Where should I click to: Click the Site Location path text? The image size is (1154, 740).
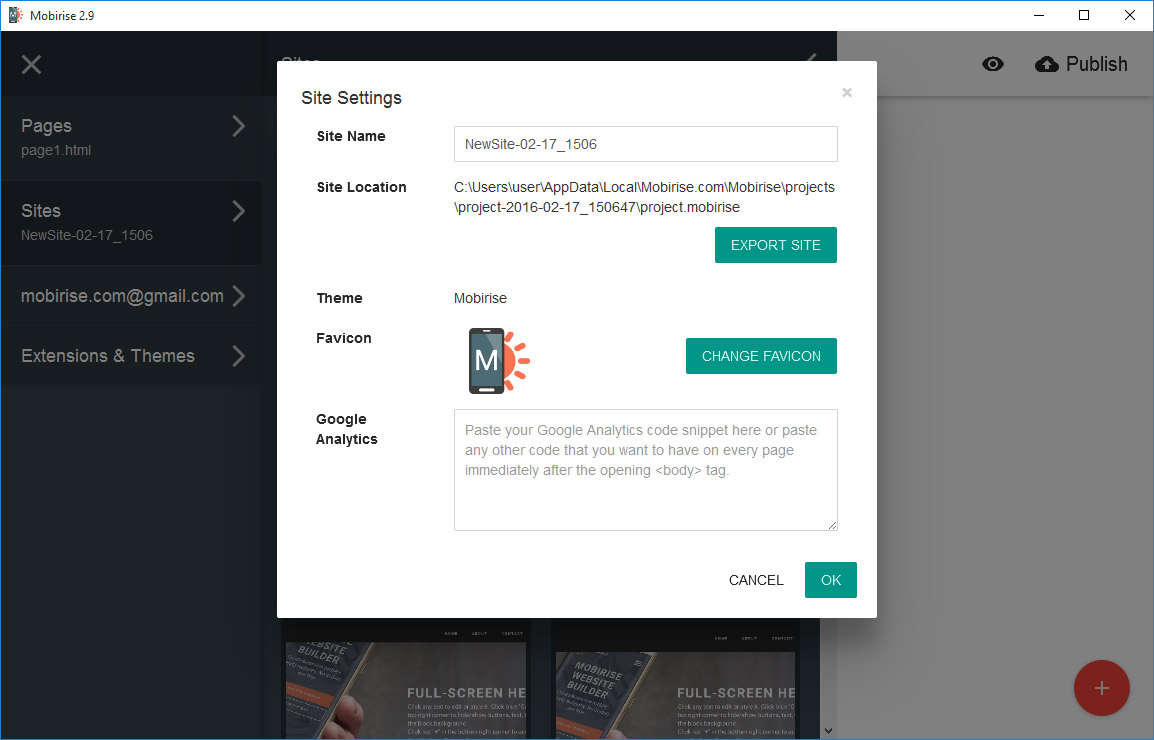pyautogui.click(x=644, y=197)
